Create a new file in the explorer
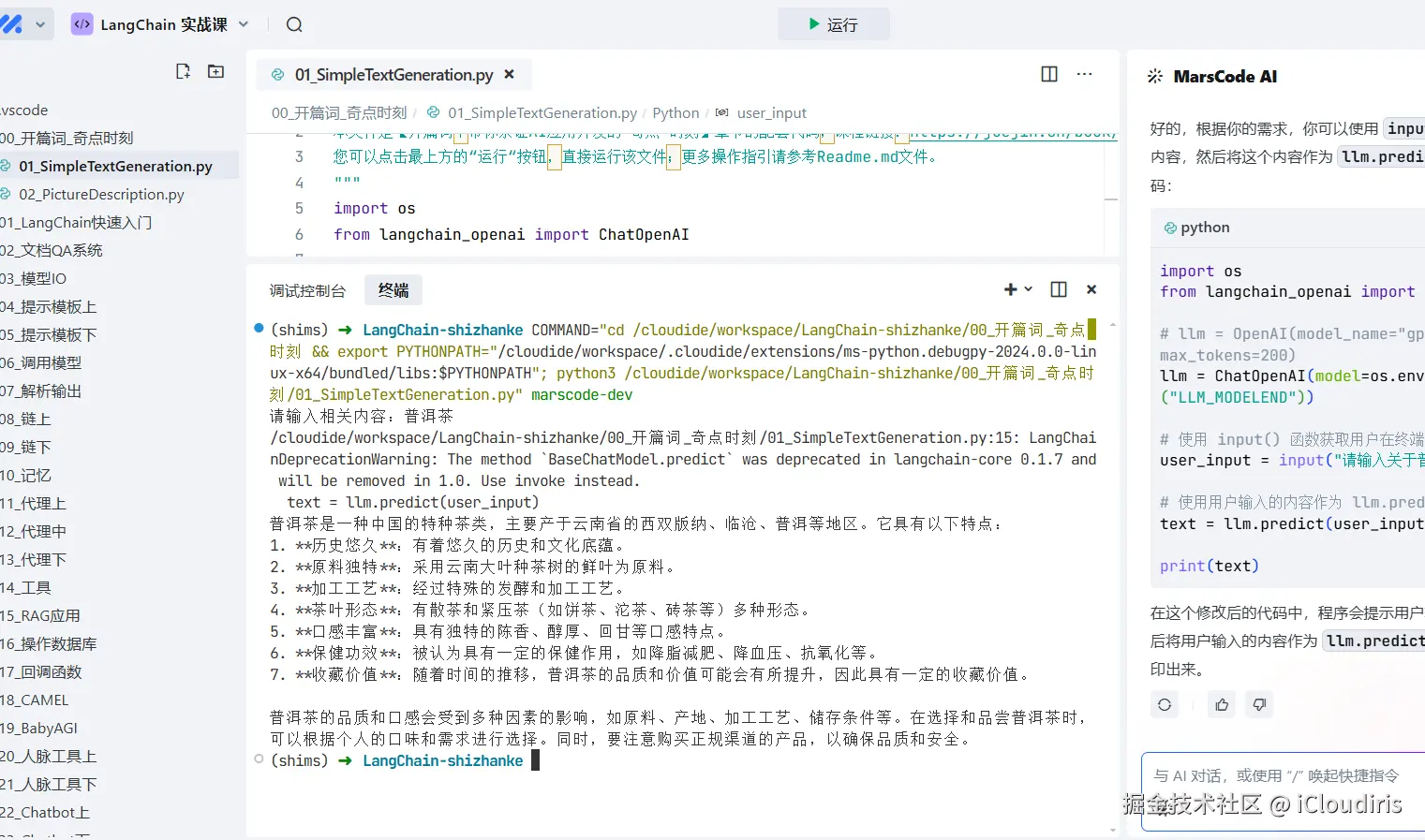Viewport: 1425px width, 840px height. coord(183,70)
